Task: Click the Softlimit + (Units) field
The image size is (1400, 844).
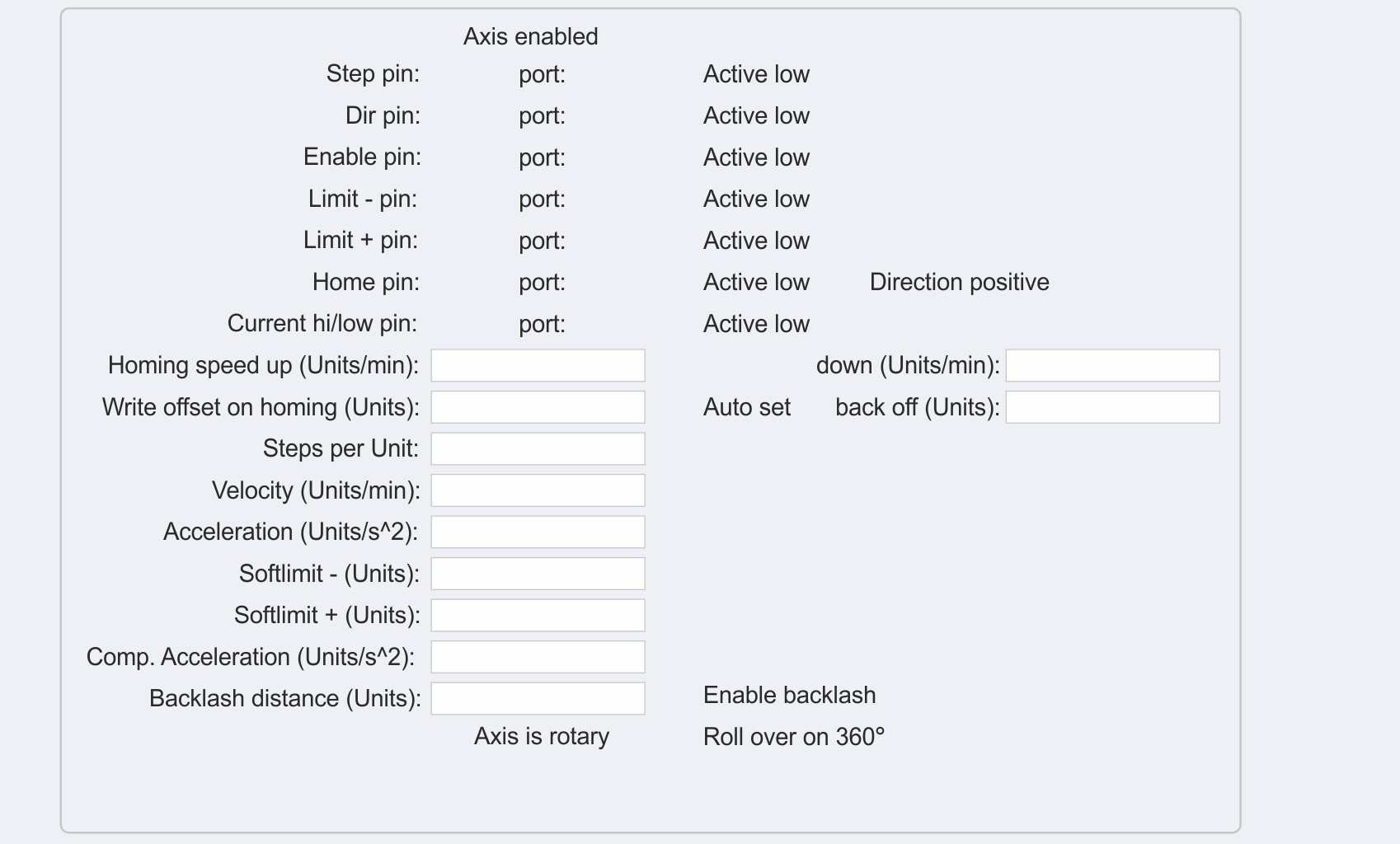Action: [x=538, y=615]
